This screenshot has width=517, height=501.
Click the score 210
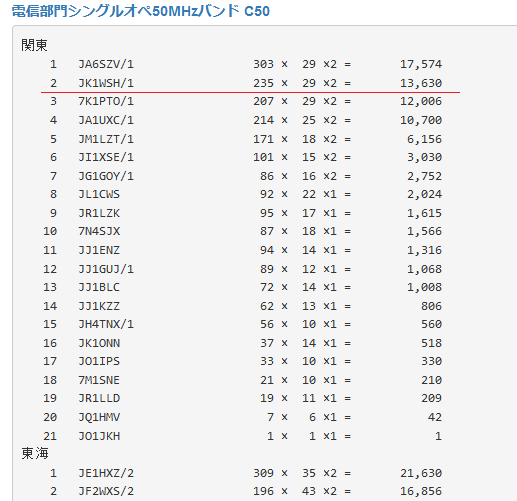(432, 380)
